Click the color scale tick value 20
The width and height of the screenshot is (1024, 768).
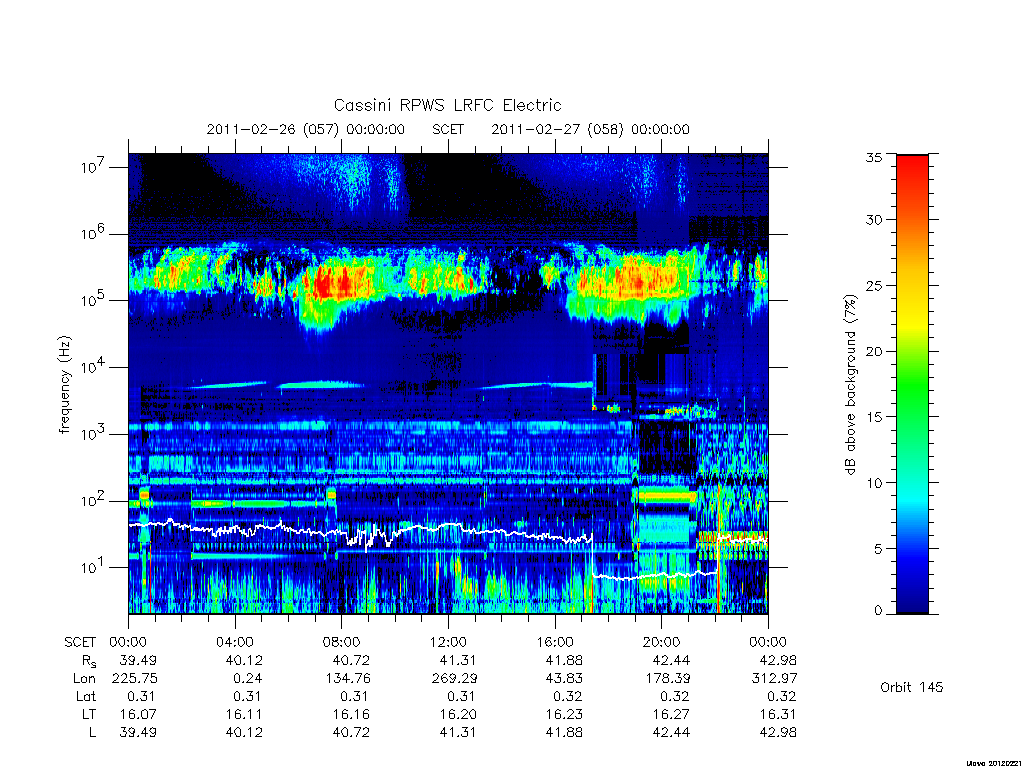873,351
